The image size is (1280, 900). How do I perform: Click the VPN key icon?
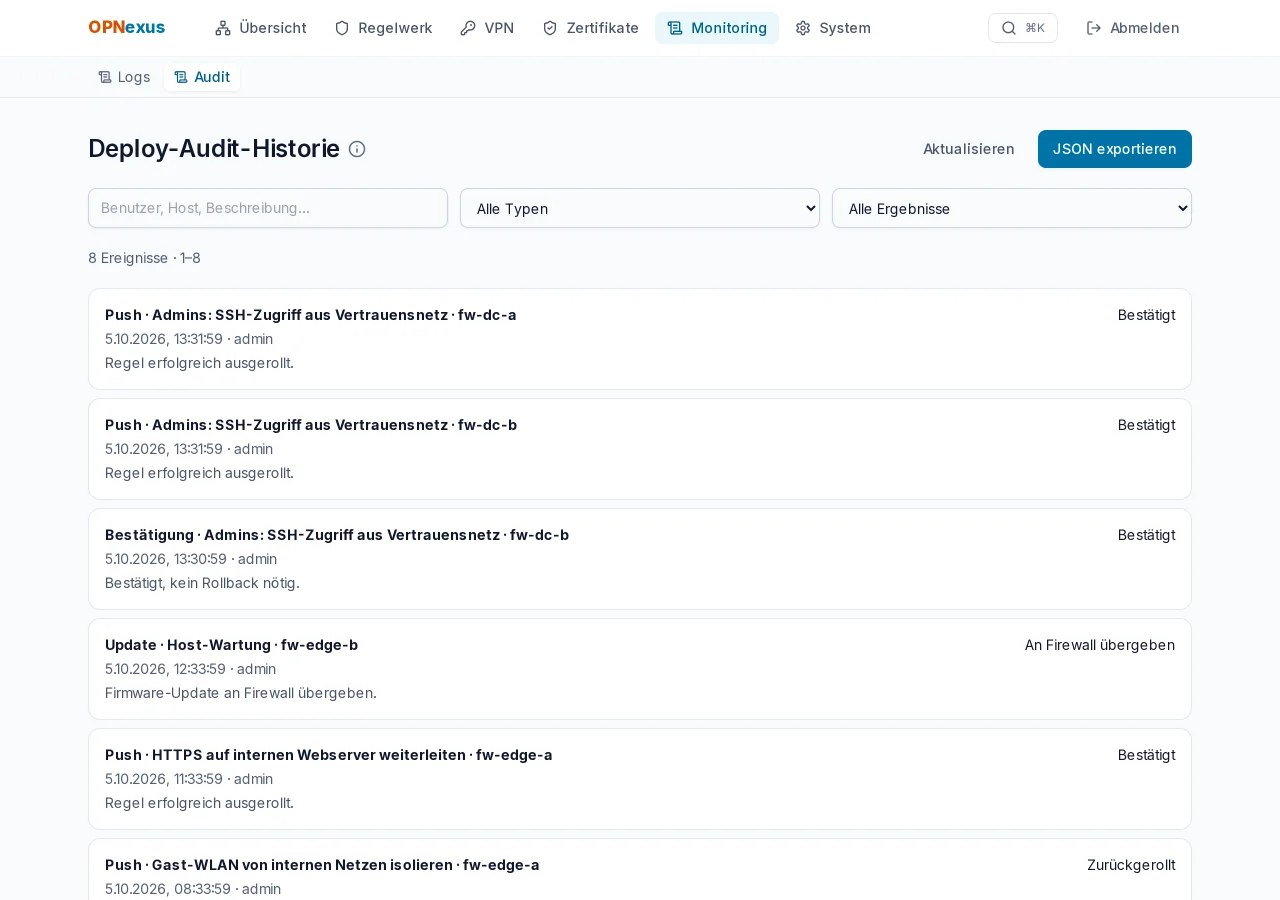pos(468,28)
